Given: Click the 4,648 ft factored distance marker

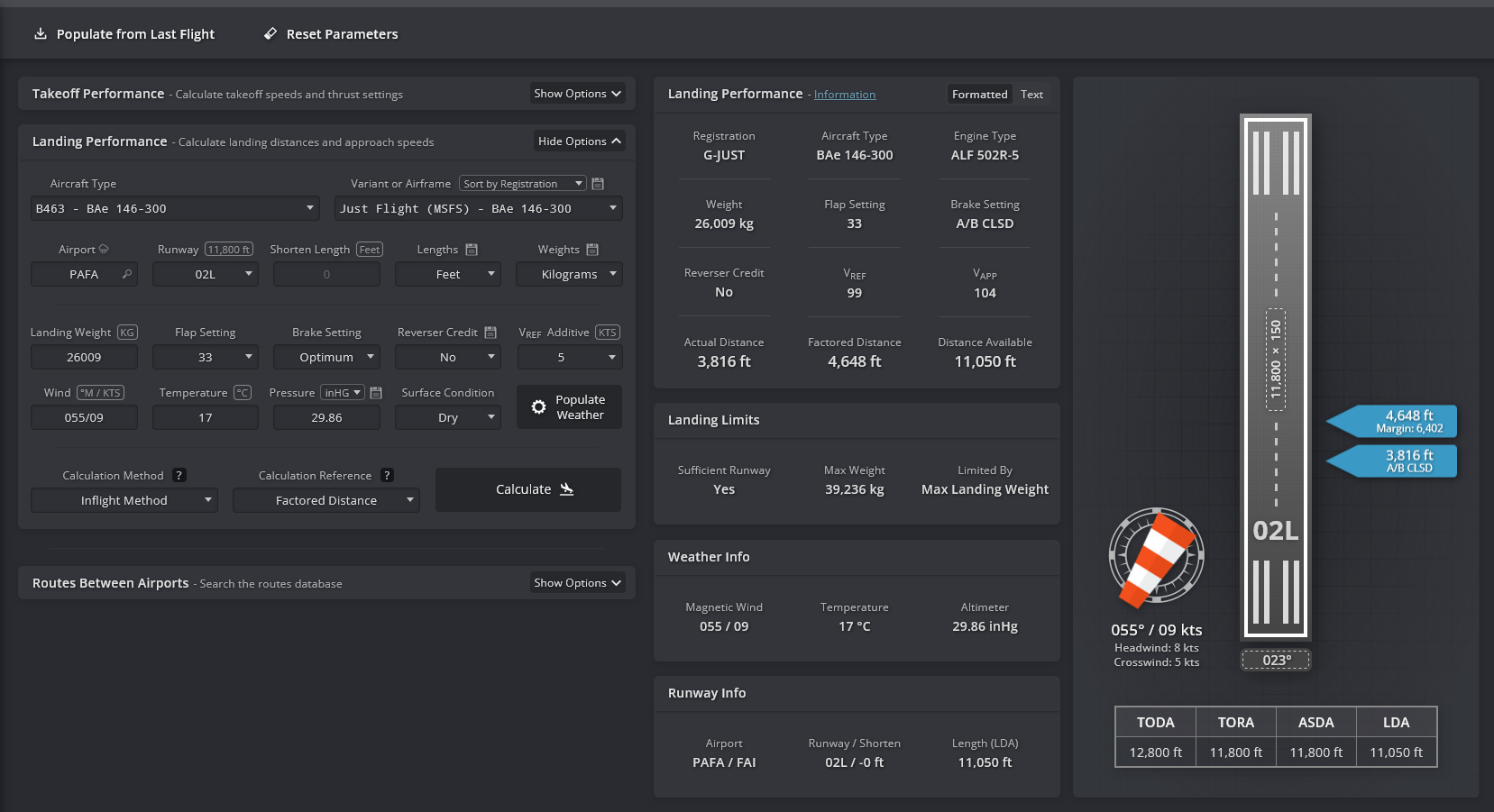Looking at the screenshot, I should click(x=1392, y=421).
